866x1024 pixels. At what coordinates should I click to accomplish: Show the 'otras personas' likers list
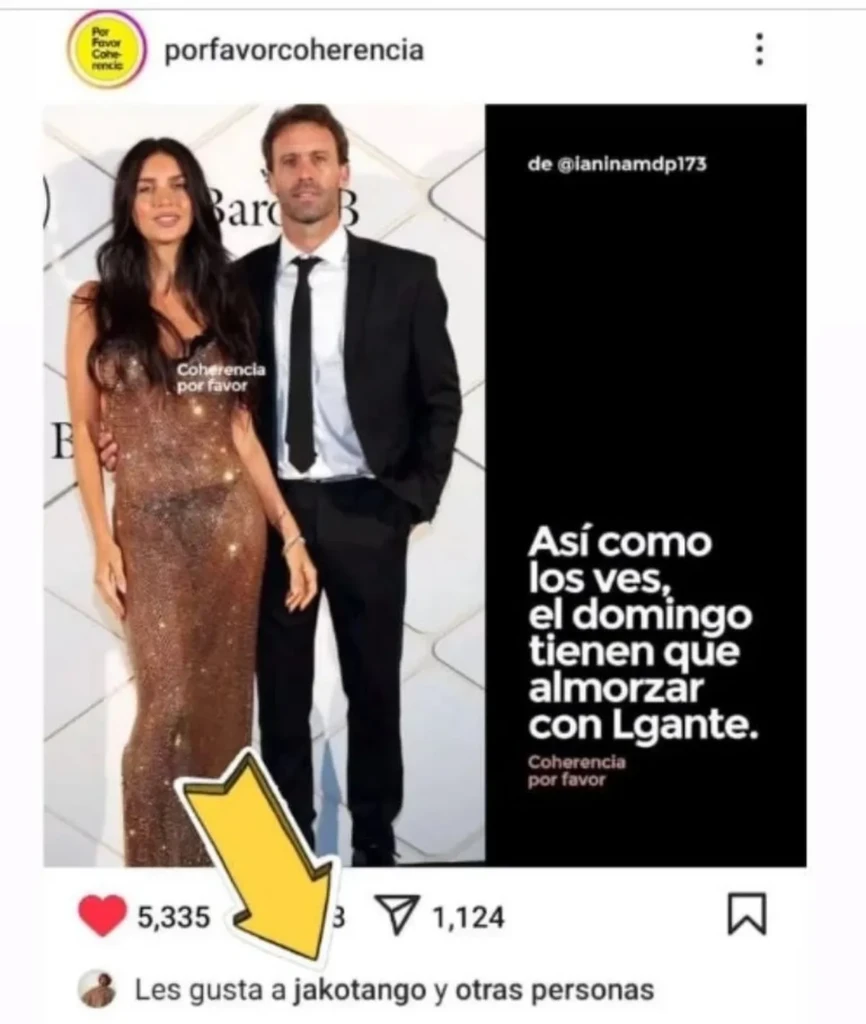tap(554, 990)
